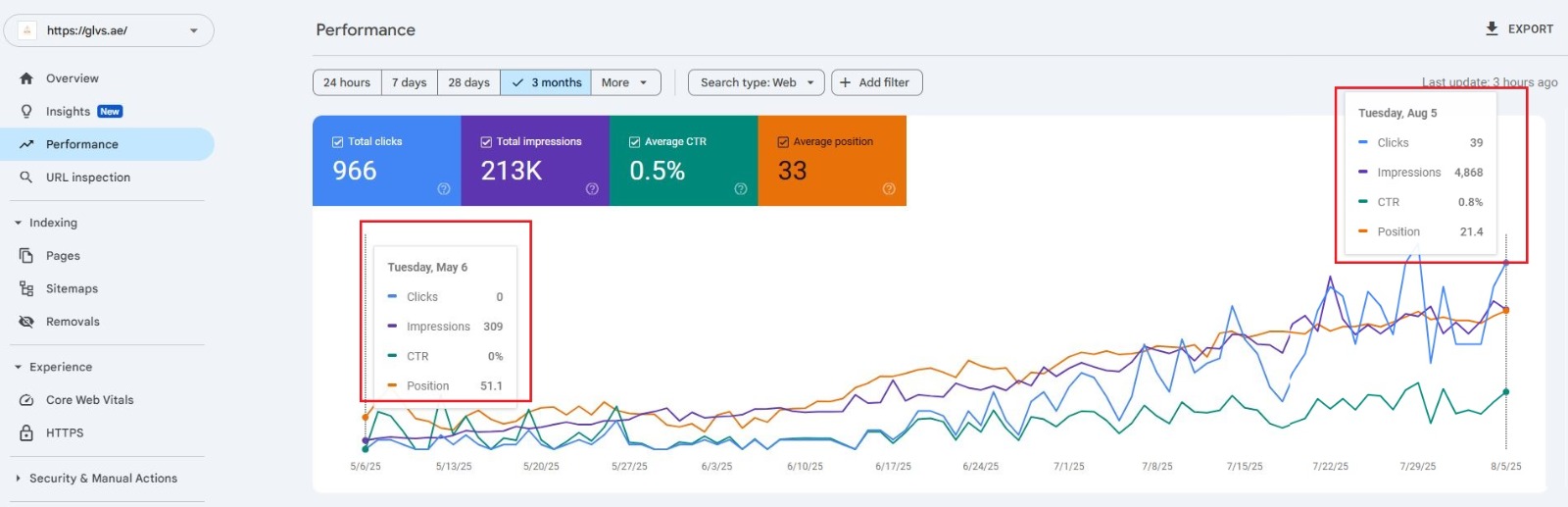The width and height of the screenshot is (1568, 507).
Task: Toggle the Average CTR checkbox
Action: 634,142
